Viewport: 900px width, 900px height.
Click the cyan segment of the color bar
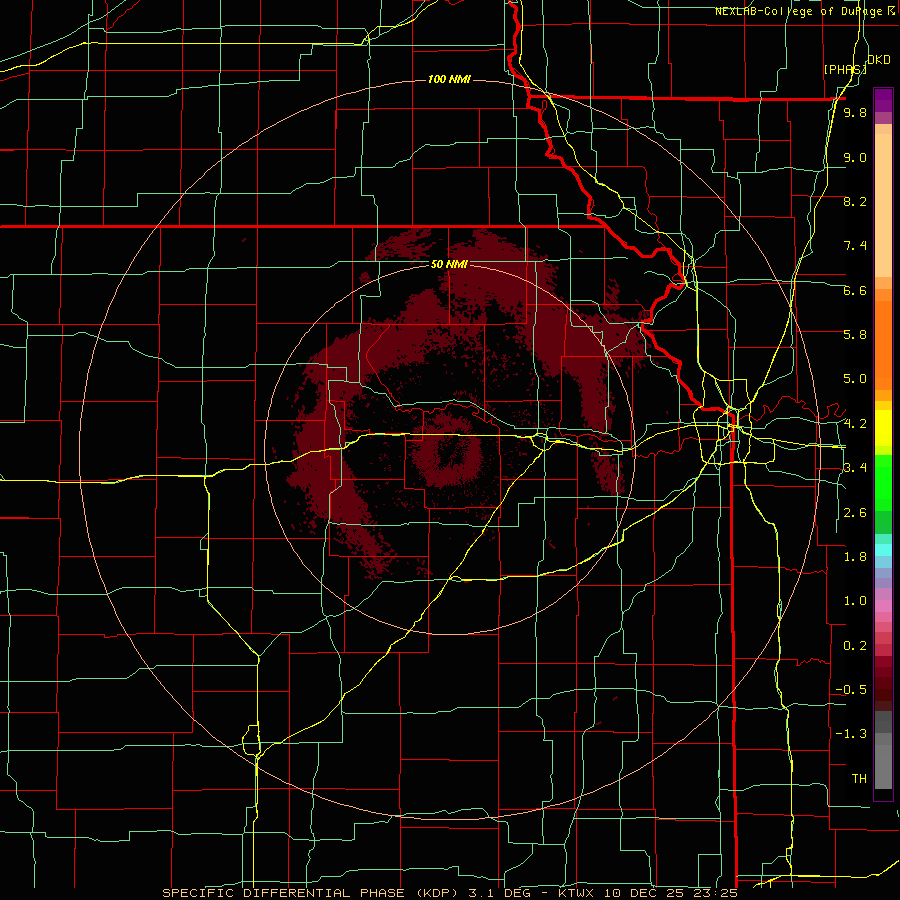point(883,549)
